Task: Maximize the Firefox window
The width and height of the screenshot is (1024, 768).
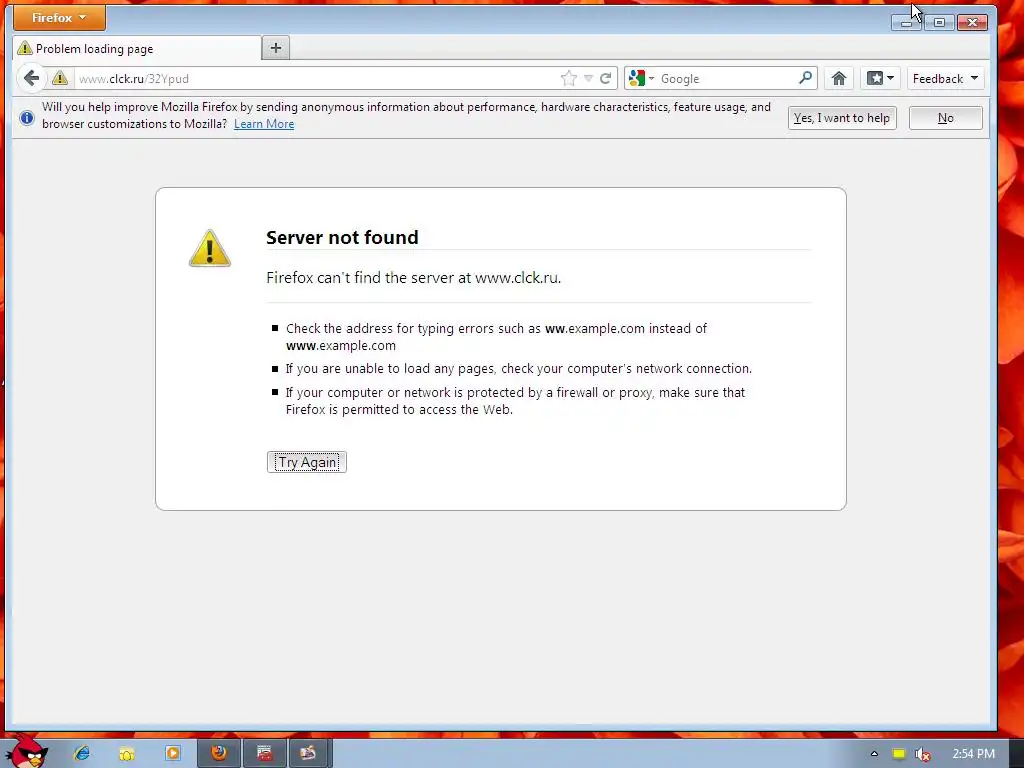Action: coord(939,23)
